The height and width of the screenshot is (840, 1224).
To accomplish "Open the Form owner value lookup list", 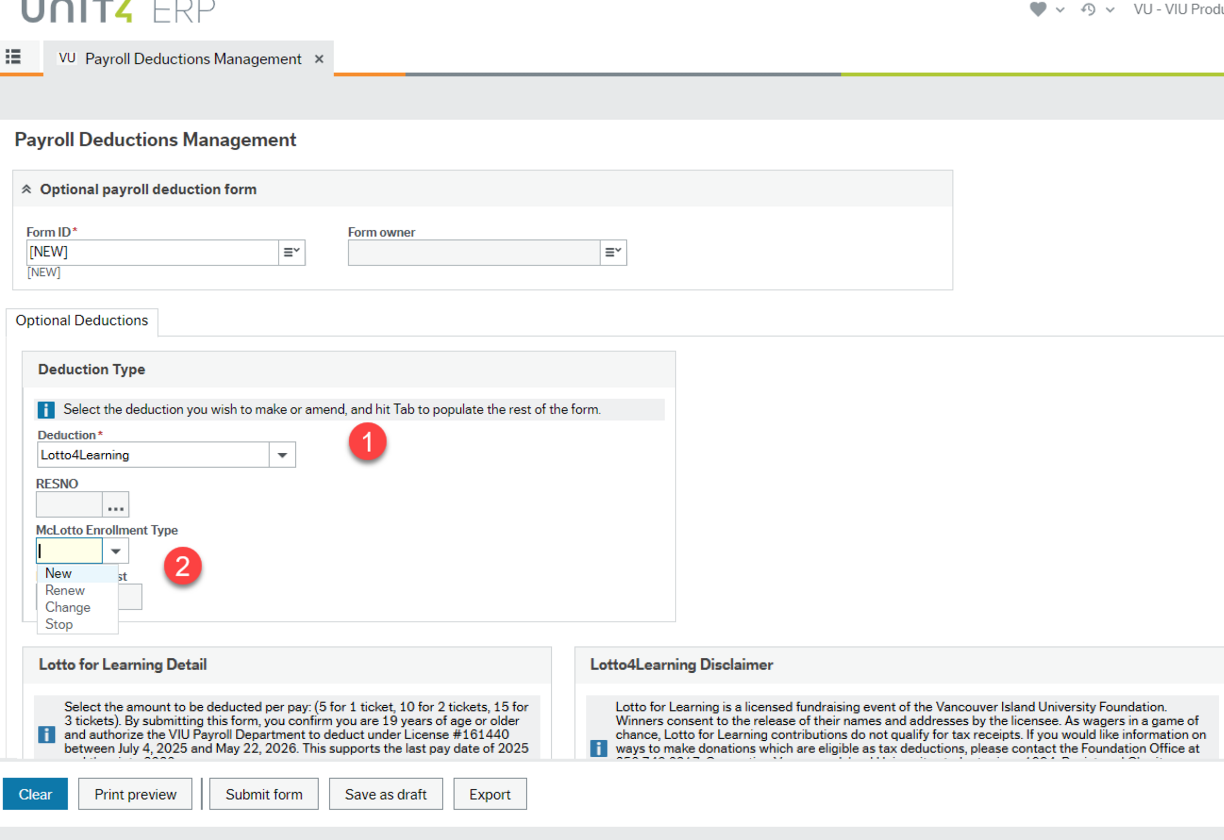I will pyautogui.click(x=614, y=252).
